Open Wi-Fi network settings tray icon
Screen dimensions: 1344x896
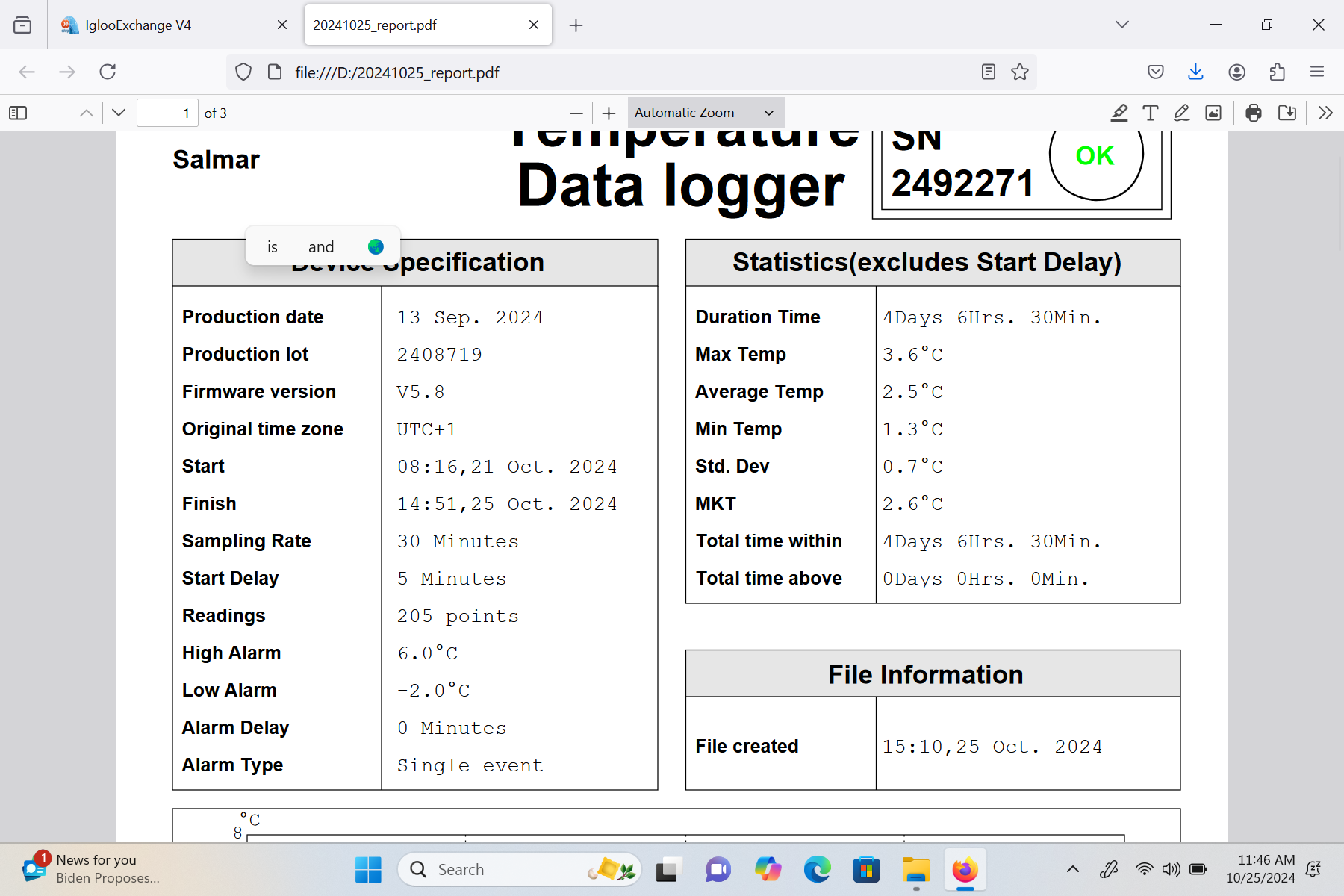1144,869
